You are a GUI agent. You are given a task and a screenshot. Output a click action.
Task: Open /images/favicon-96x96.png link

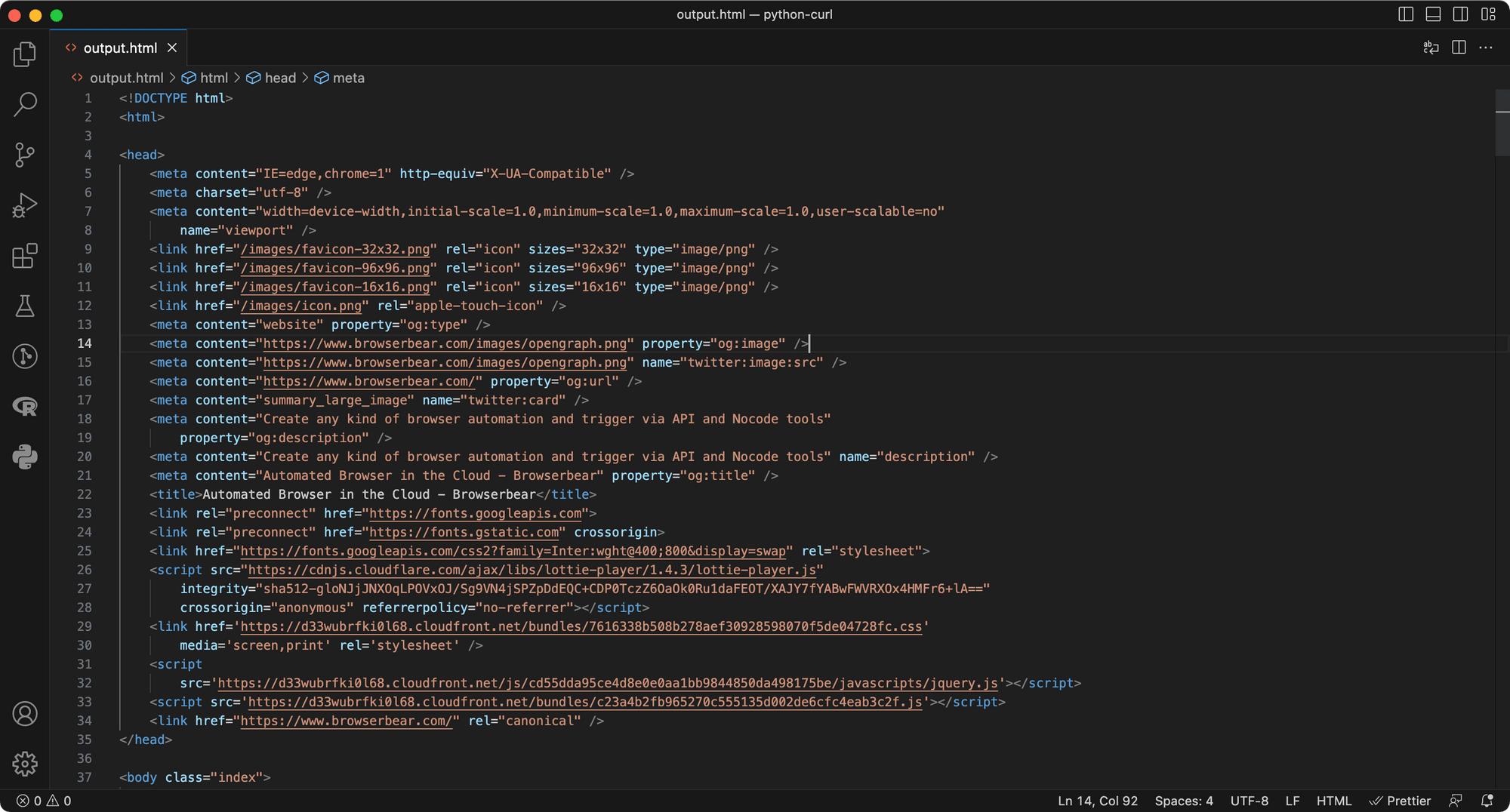tap(335, 268)
